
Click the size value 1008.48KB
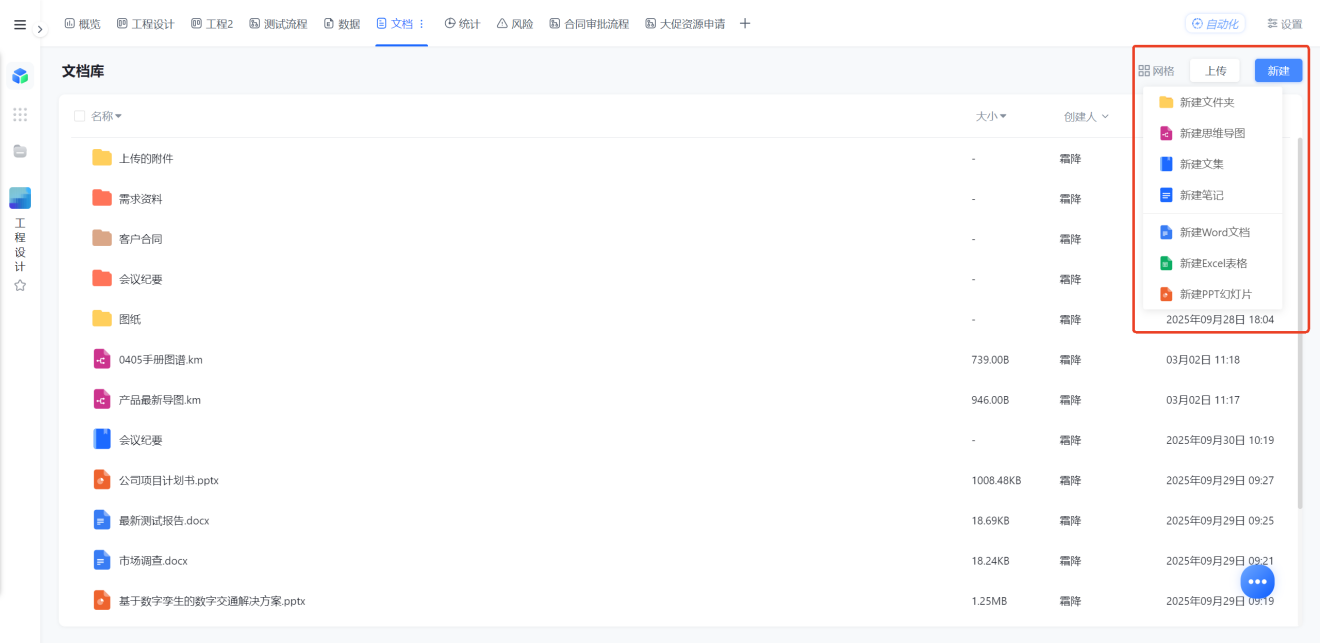point(996,480)
